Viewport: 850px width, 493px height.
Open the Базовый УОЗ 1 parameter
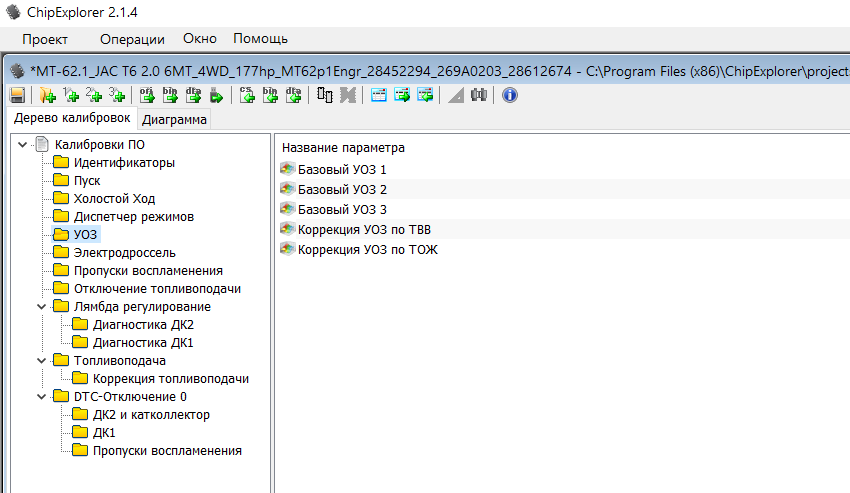click(x=342, y=169)
